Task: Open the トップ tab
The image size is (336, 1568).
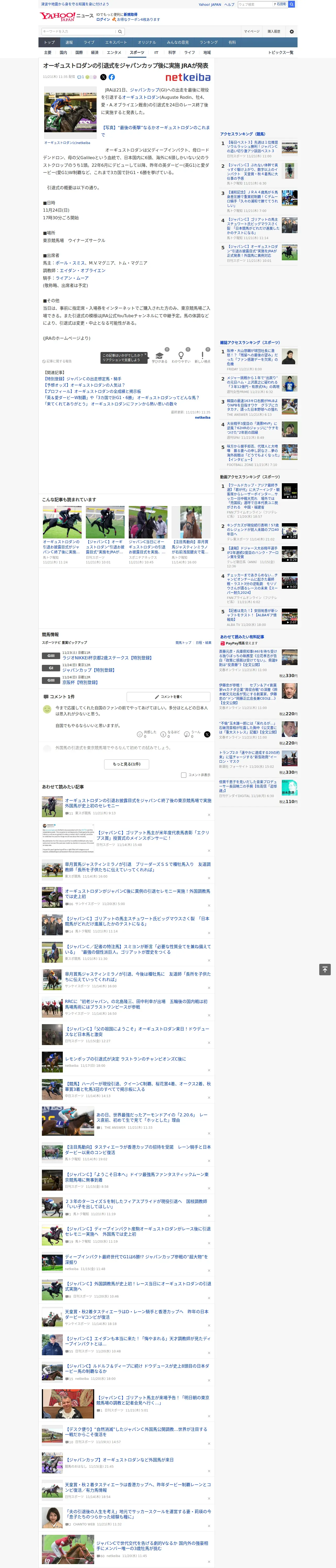Action: (x=49, y=43)
